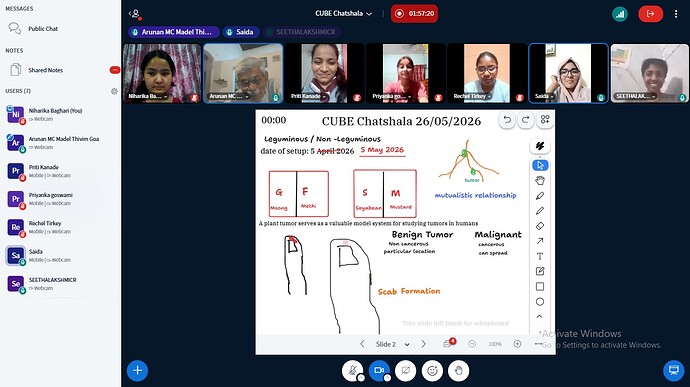690x387 pixels.
Task: Open Priti Kanade webcam tile dropdown
Action: coord(308,96)
